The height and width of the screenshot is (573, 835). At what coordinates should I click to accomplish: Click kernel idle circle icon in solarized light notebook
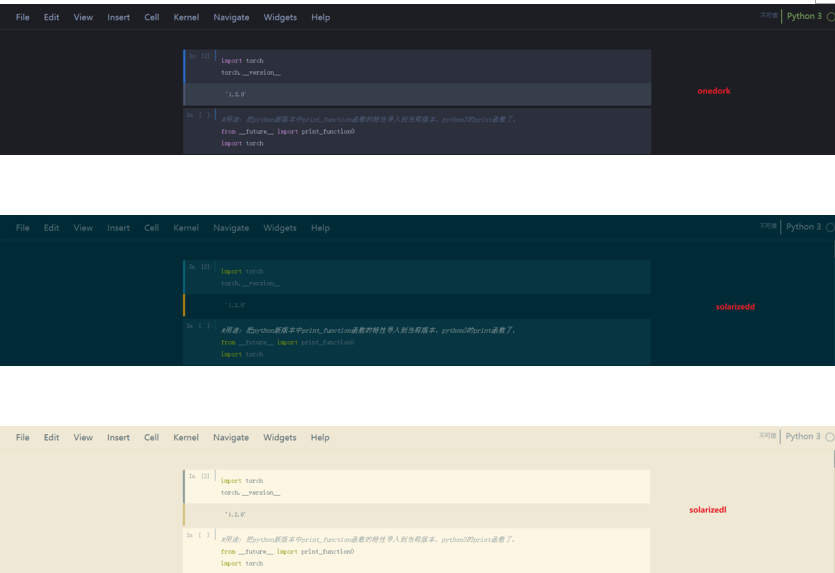(830, 437)
